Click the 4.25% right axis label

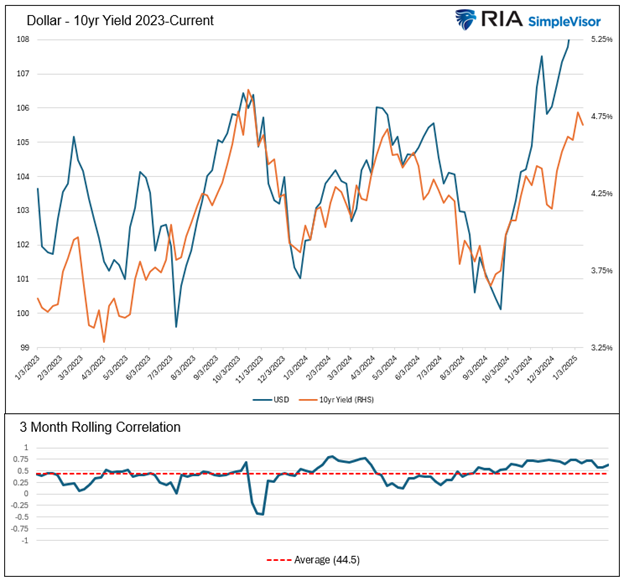[x=602, y=193]
